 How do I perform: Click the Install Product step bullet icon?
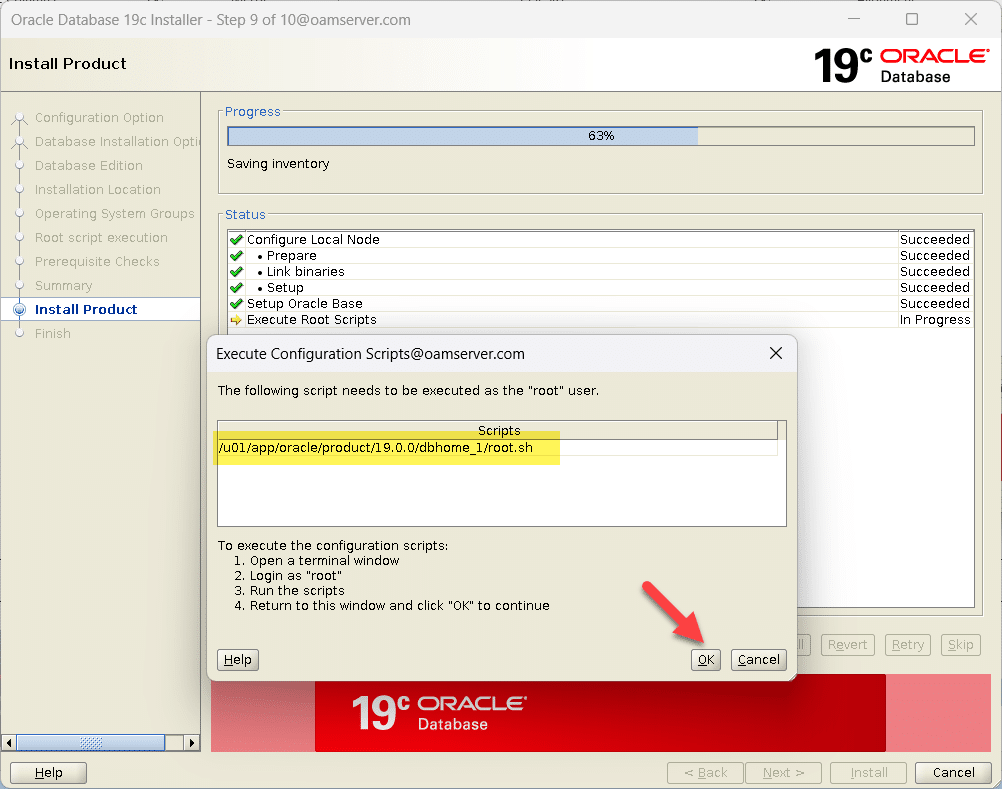click(20, 309)
